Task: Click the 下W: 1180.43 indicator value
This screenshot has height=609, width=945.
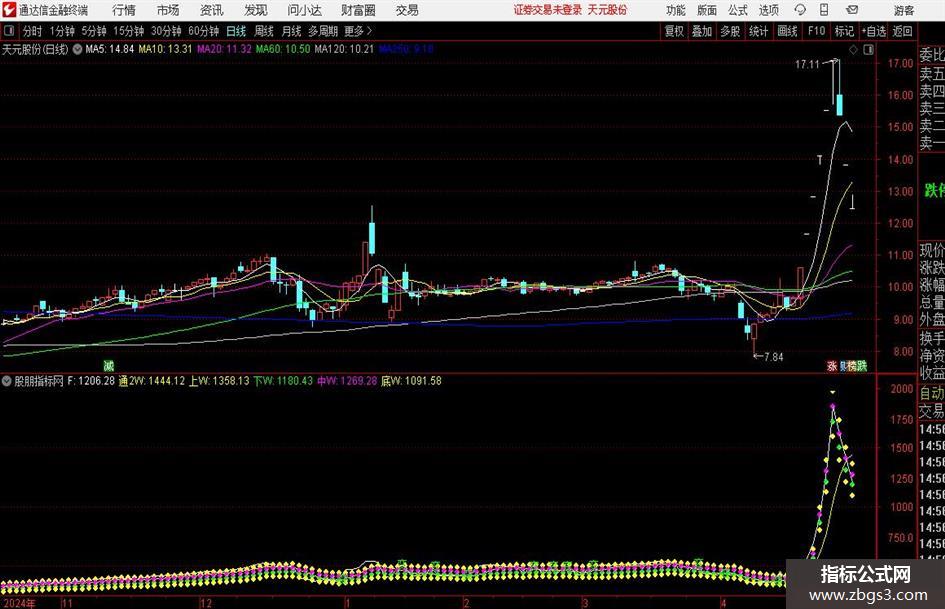Action: (283, 381)
